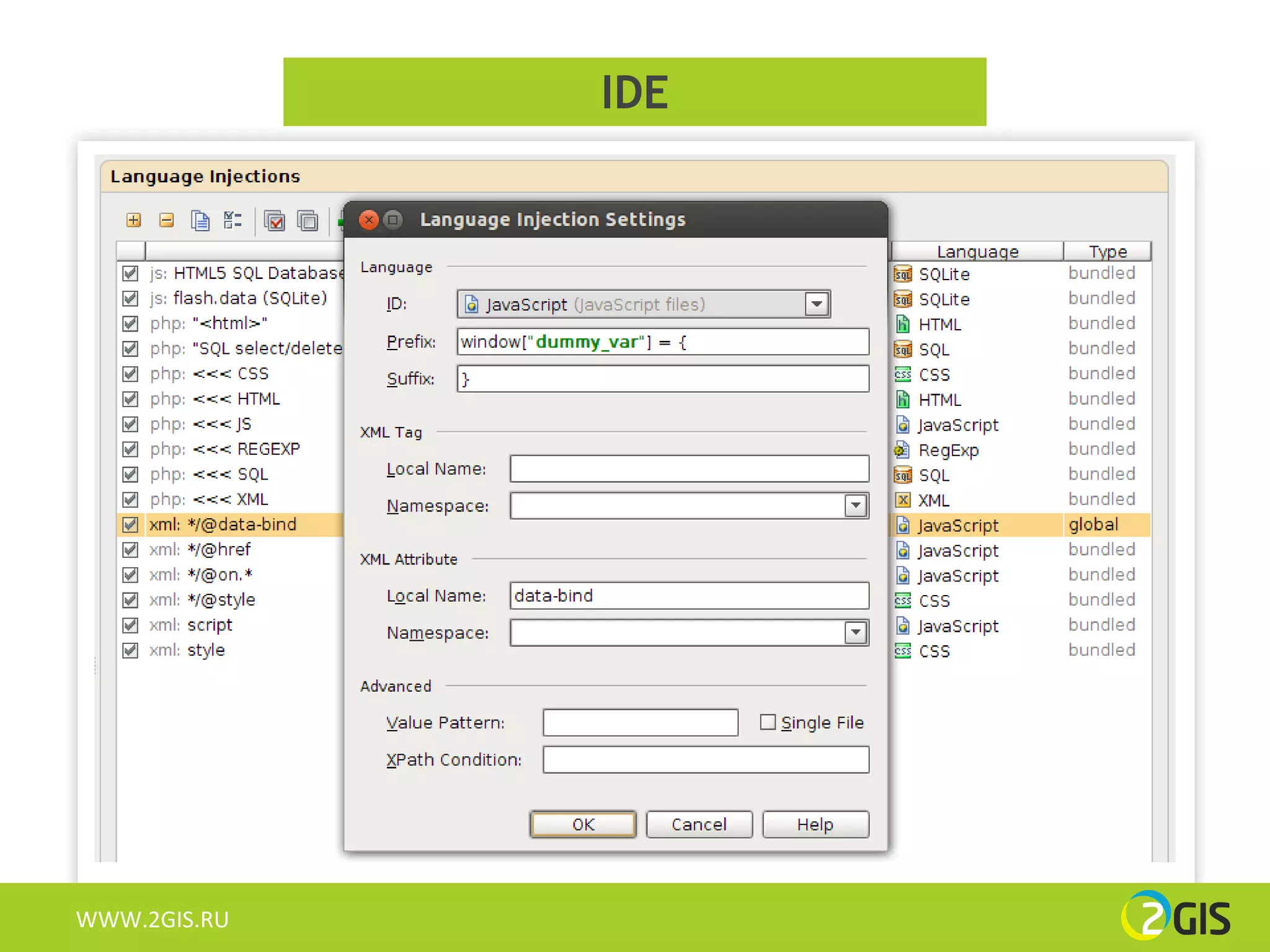
Task: Click the Remove injection minus icon
Action: tap(166, 221)
